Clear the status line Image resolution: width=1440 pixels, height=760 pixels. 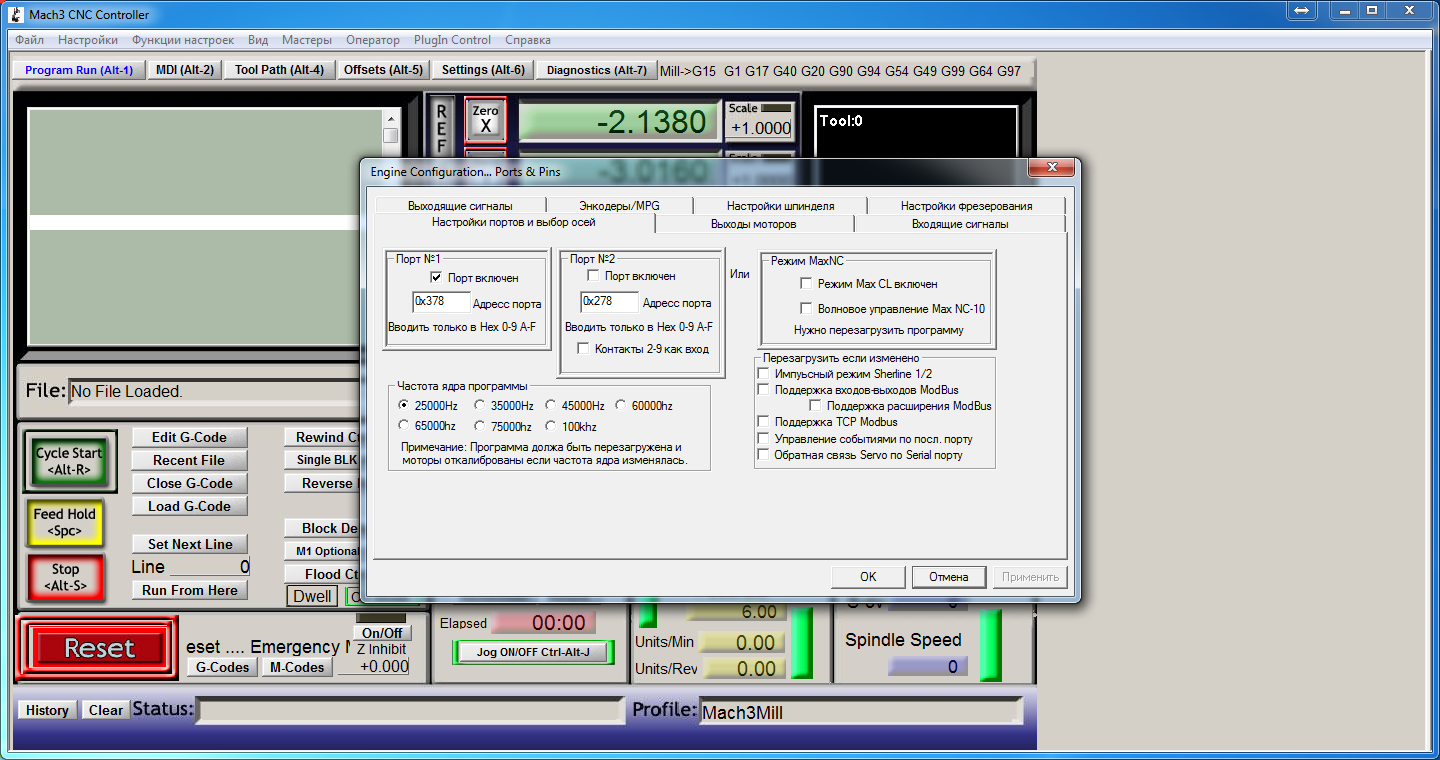tap(105, 710)
